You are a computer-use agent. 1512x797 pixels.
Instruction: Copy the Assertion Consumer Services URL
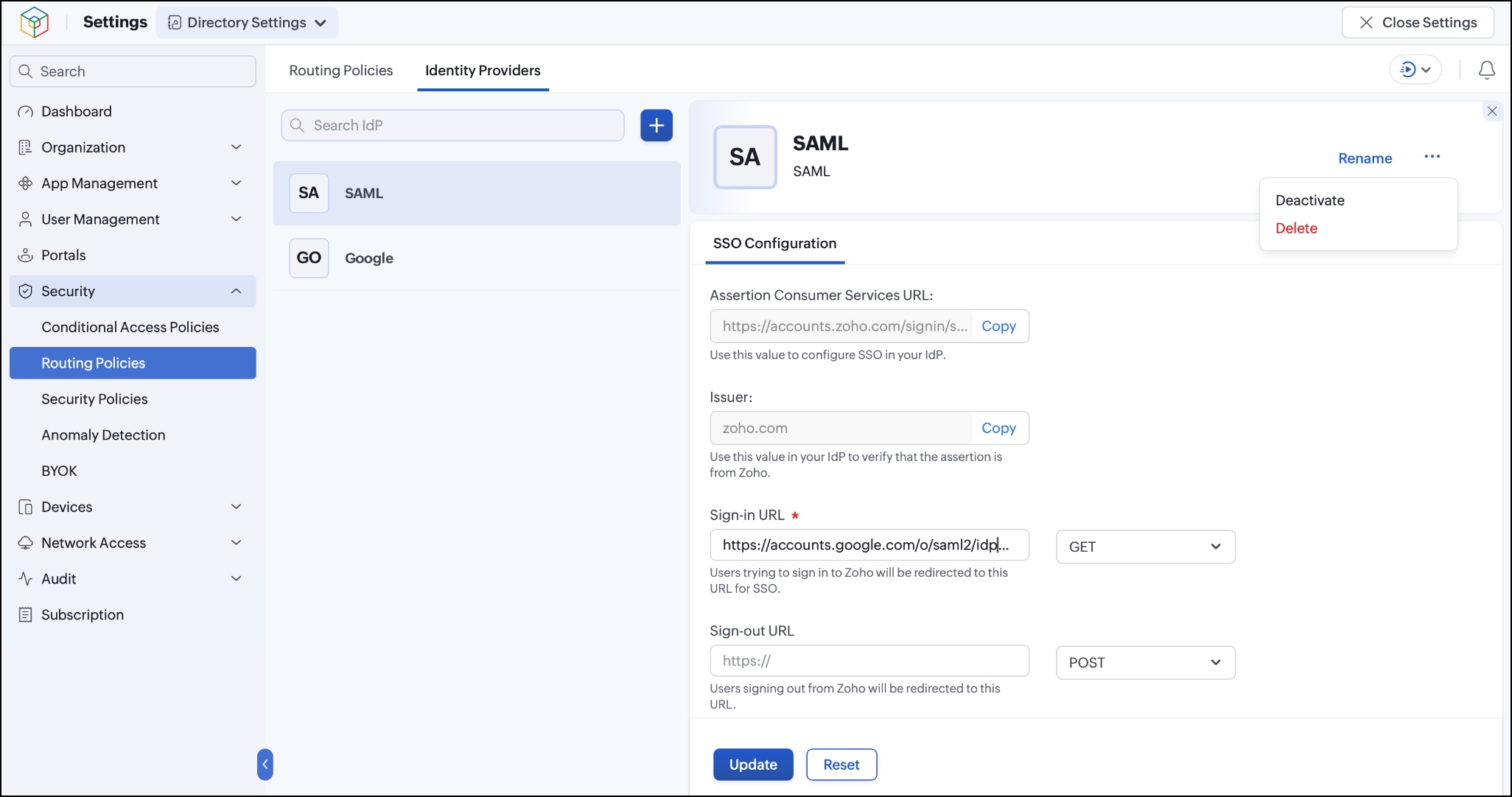(x=998, y=326)
